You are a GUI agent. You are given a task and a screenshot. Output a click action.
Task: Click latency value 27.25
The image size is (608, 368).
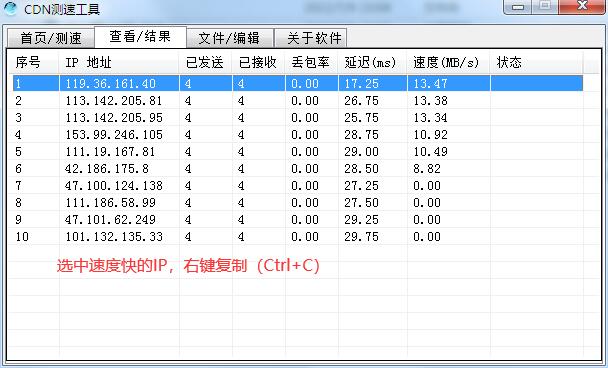coord(361,186)
